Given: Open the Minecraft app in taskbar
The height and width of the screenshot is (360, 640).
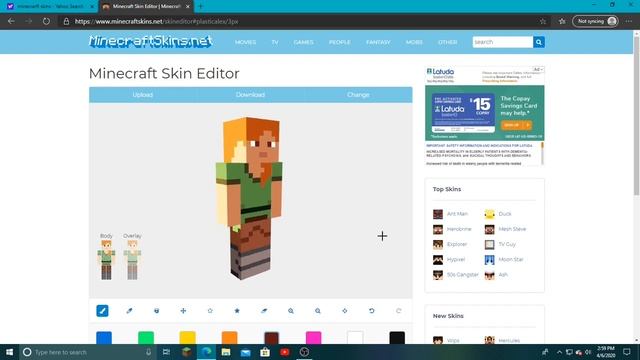Looking at the screenshot, I should coord(187,352).
